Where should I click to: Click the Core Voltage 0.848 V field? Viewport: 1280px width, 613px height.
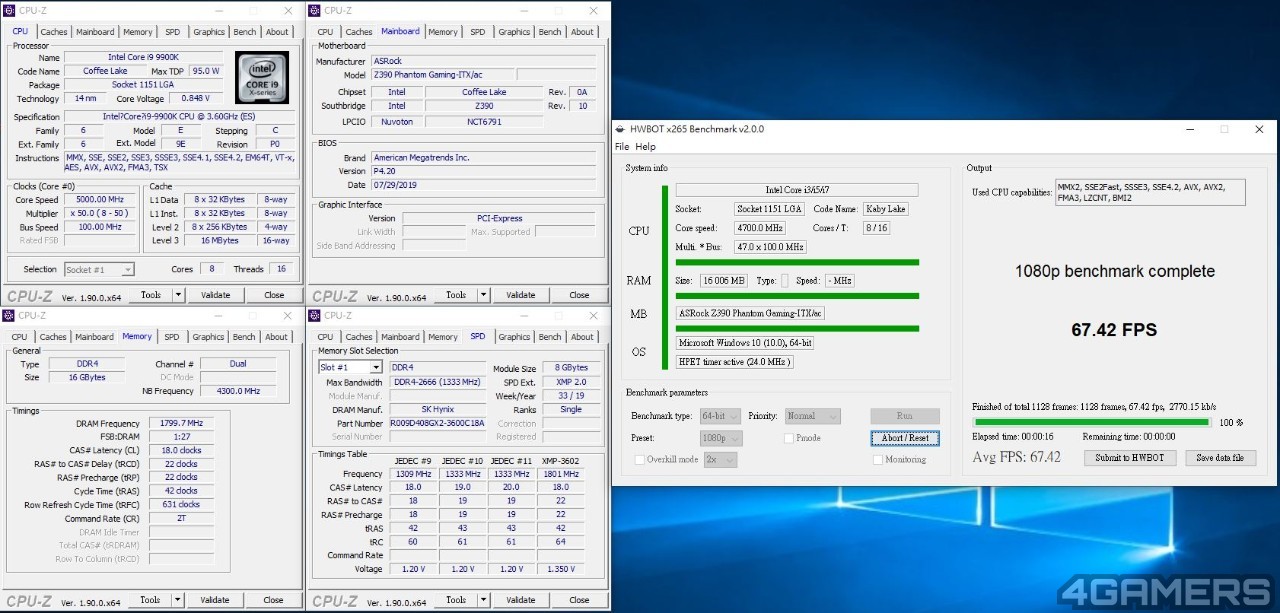(195, 99)
